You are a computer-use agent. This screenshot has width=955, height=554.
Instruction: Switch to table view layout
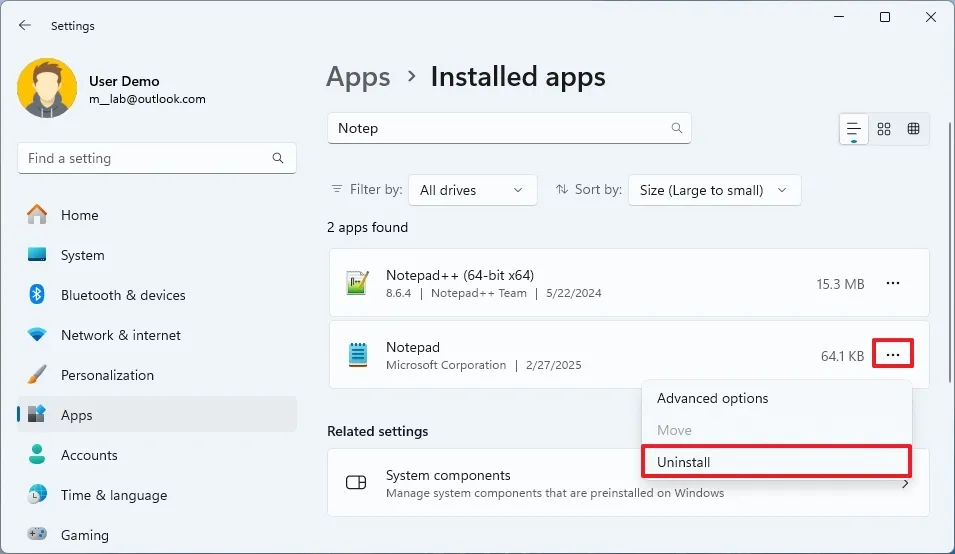point(914,129)
